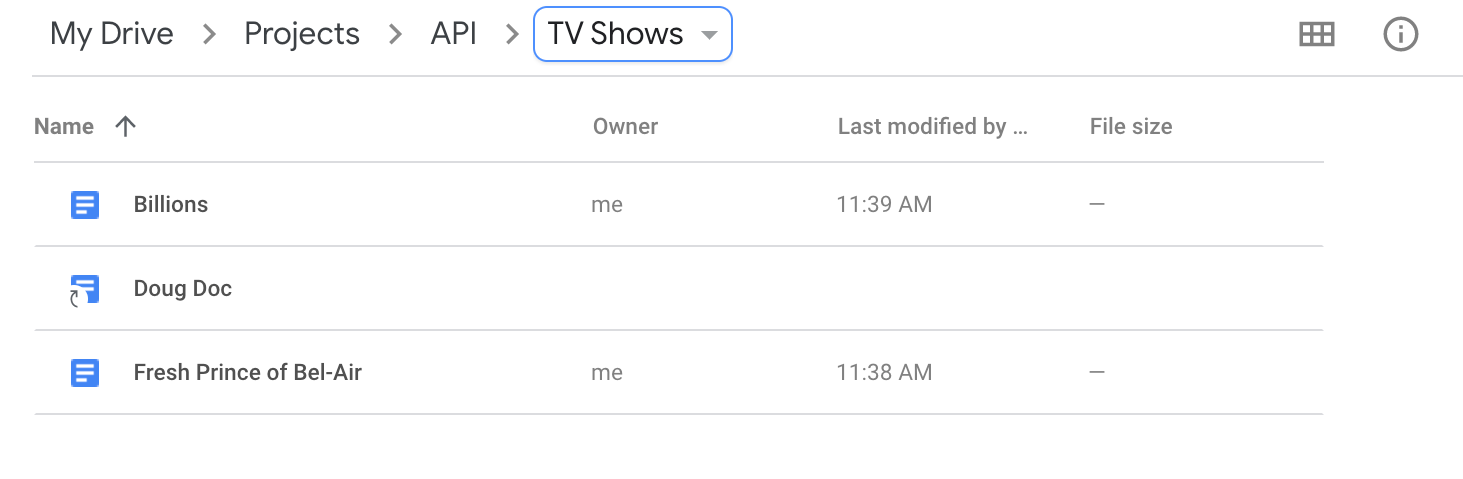This screenshot has height=479, width=1463.
Task: Navigate to the Projects folder breadcrumb
Action: (x=302, y=34)
